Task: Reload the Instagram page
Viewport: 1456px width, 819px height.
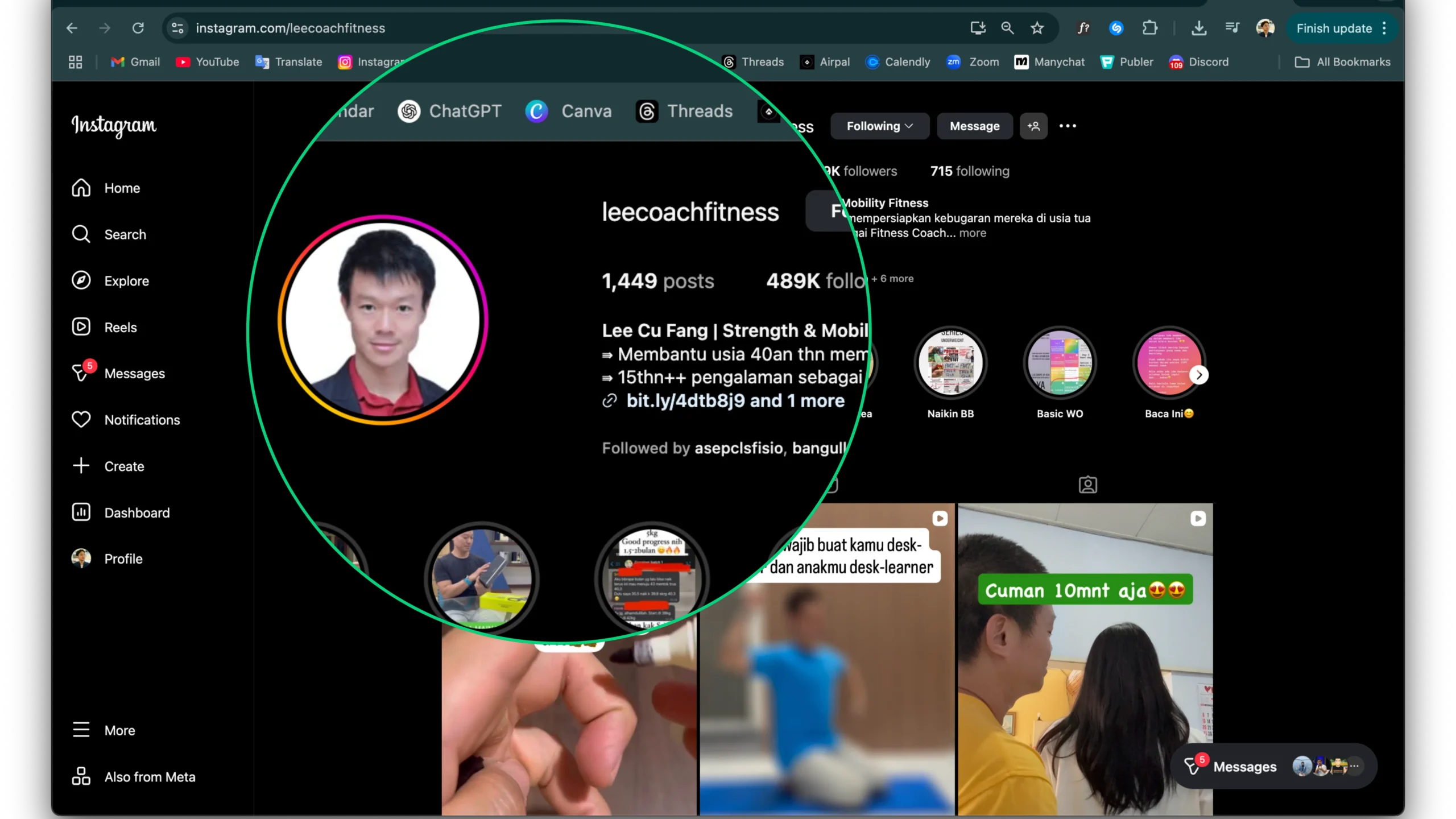Action: click(138, 28)
